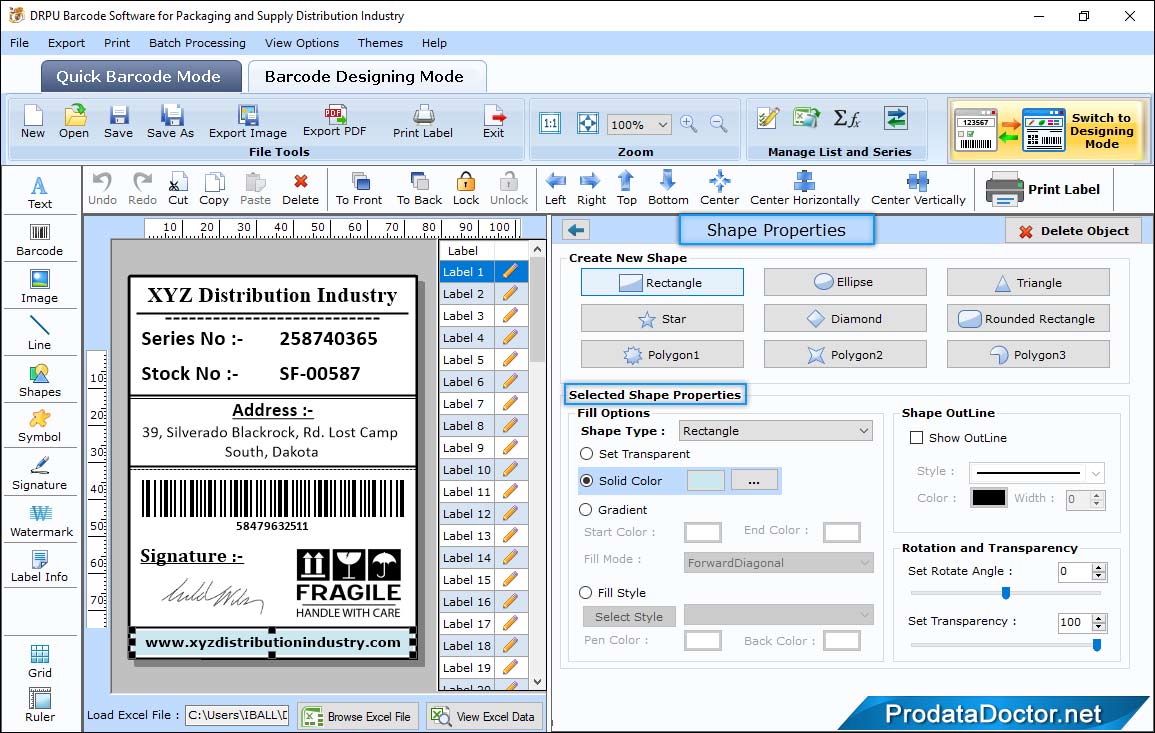Create a new Ellipse shape
1155x733 pixels.
[845, 282]
